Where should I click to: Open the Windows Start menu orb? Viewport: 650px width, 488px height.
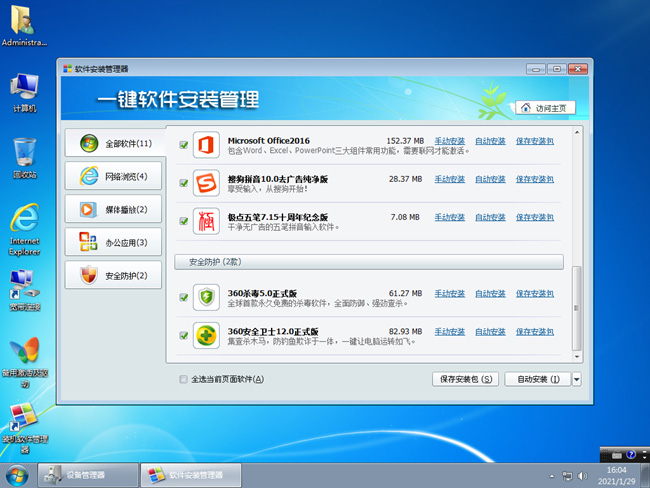click(17, 476)
